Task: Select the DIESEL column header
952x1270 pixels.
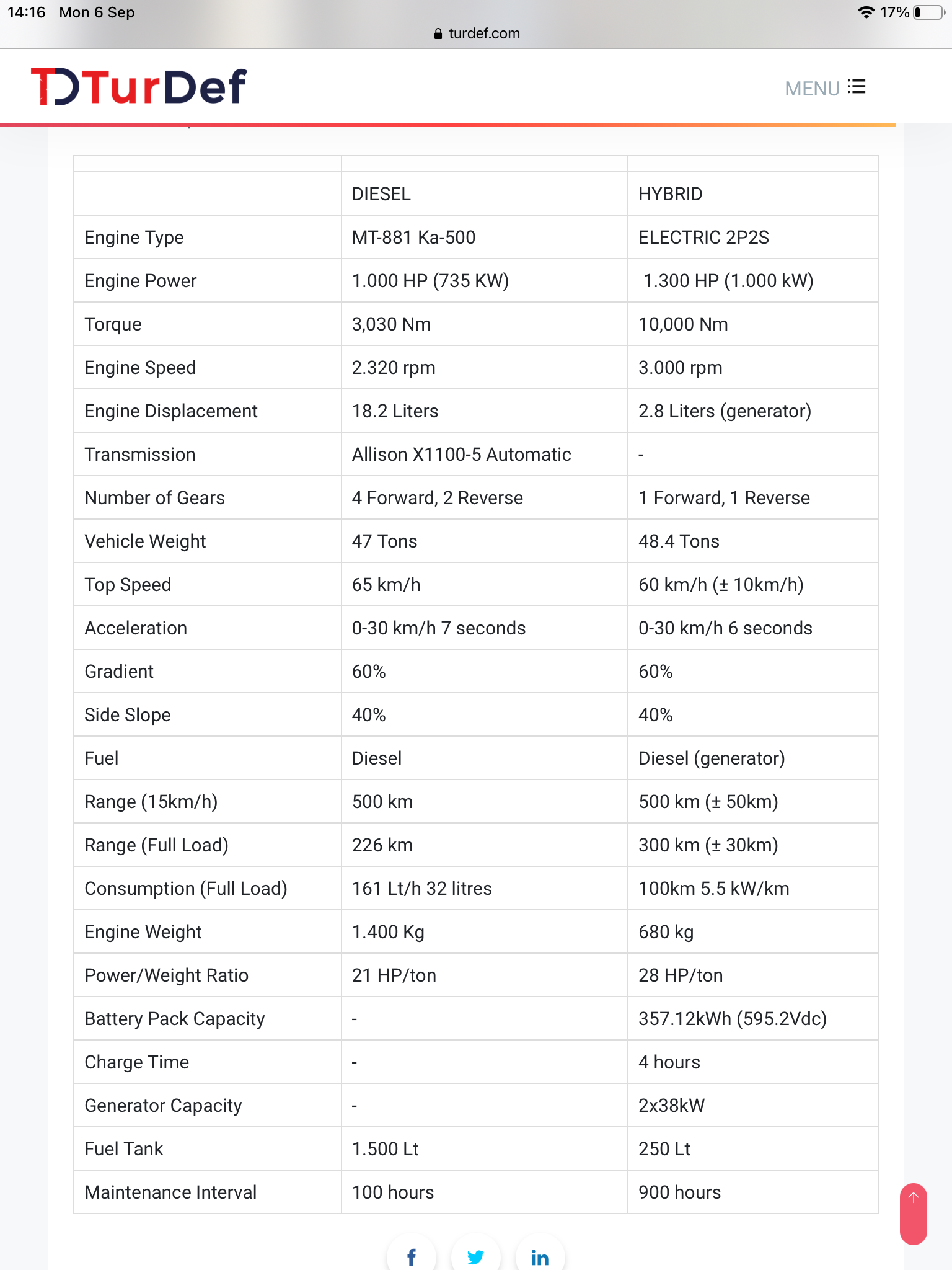Action: point(381,194)
